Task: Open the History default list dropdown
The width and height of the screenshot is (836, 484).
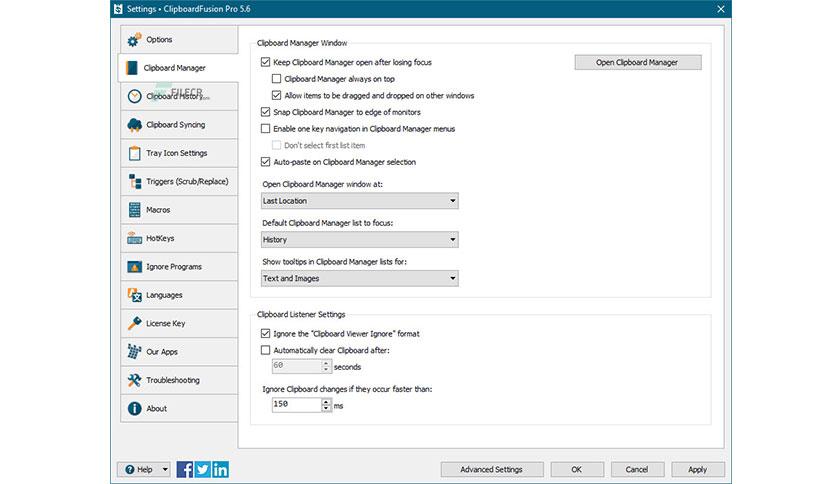Action: [360, 240]
